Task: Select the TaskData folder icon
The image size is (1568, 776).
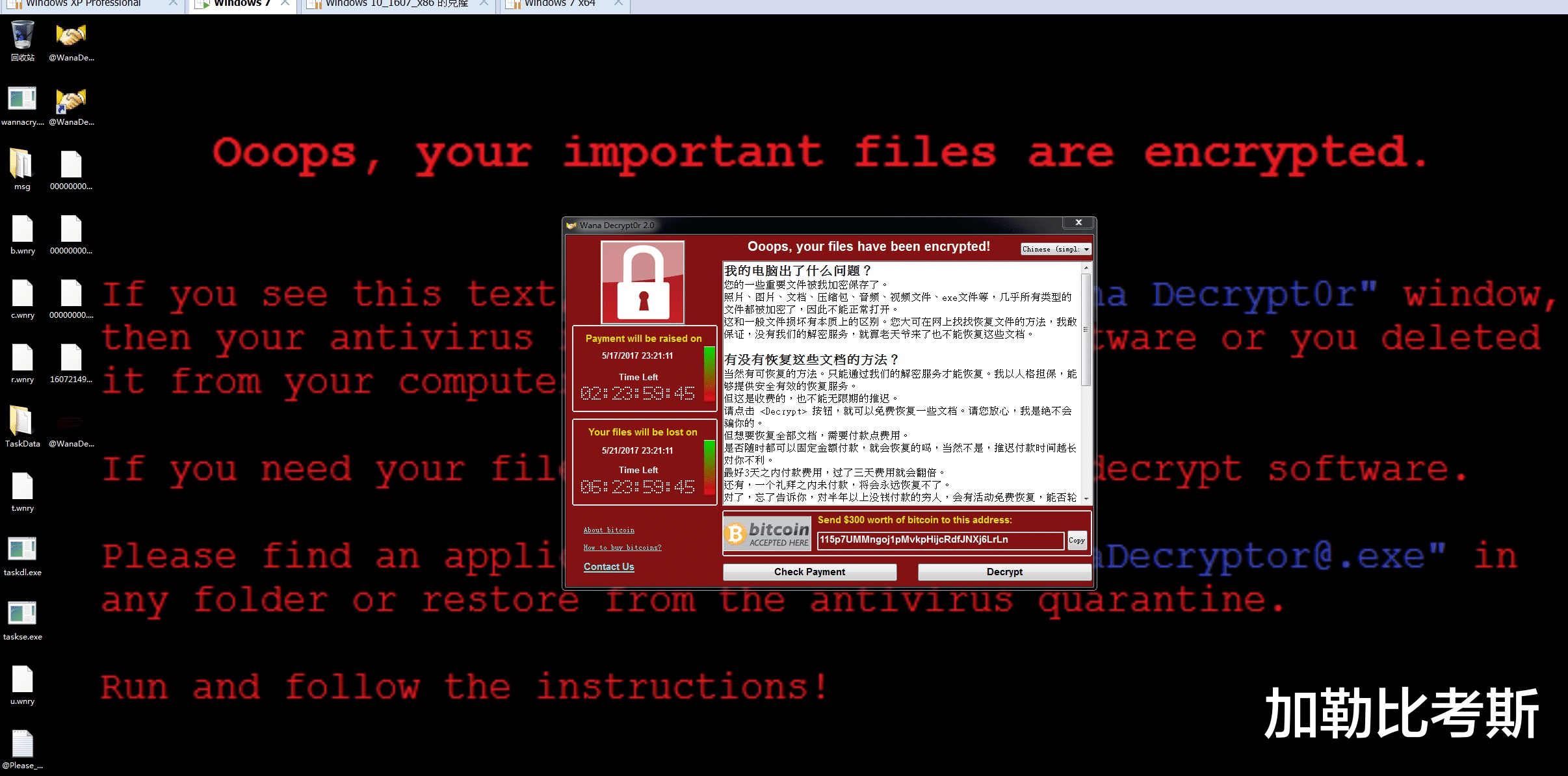Action: (23, 426)
